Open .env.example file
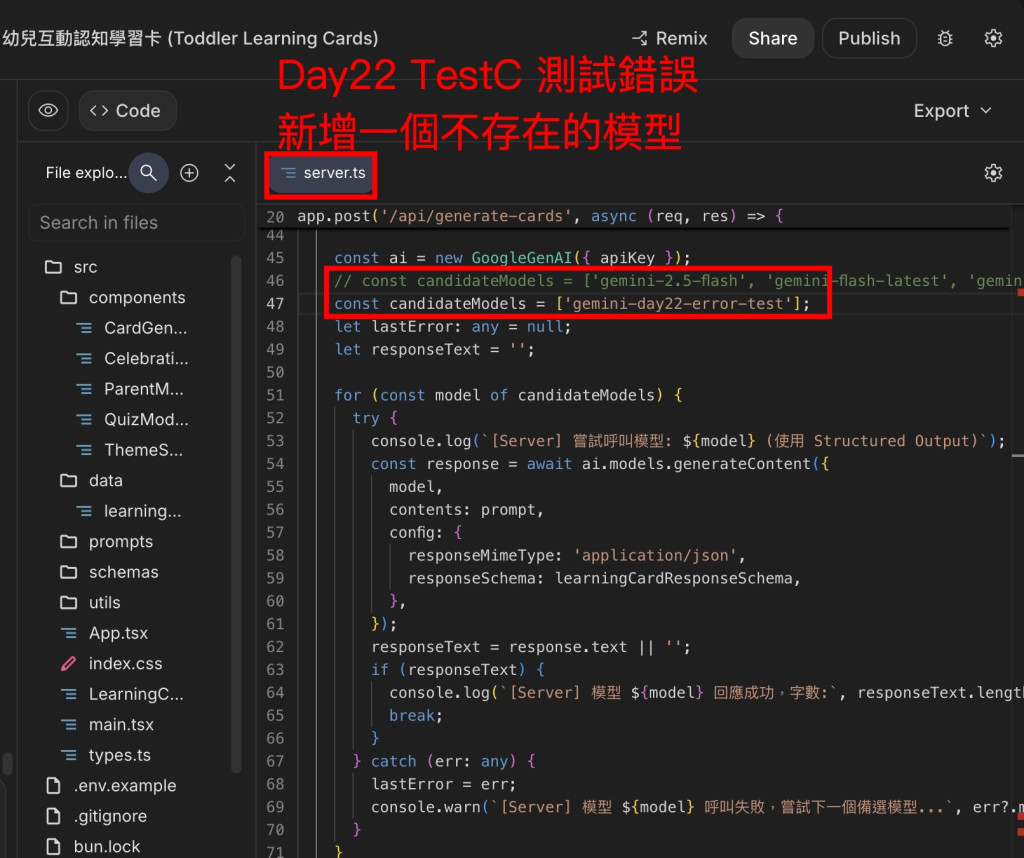1024x858 pixels. (110, 786)
